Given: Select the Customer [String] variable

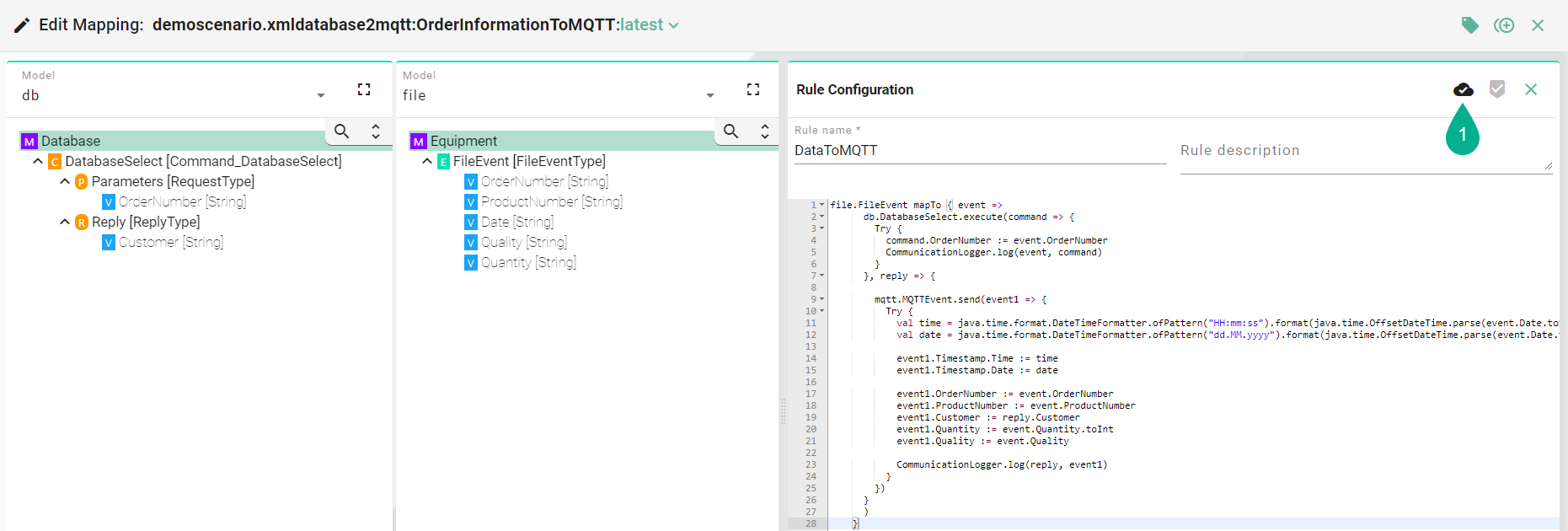Looking at the screenshot, I should pyautogui.click(x=170, y=242).
